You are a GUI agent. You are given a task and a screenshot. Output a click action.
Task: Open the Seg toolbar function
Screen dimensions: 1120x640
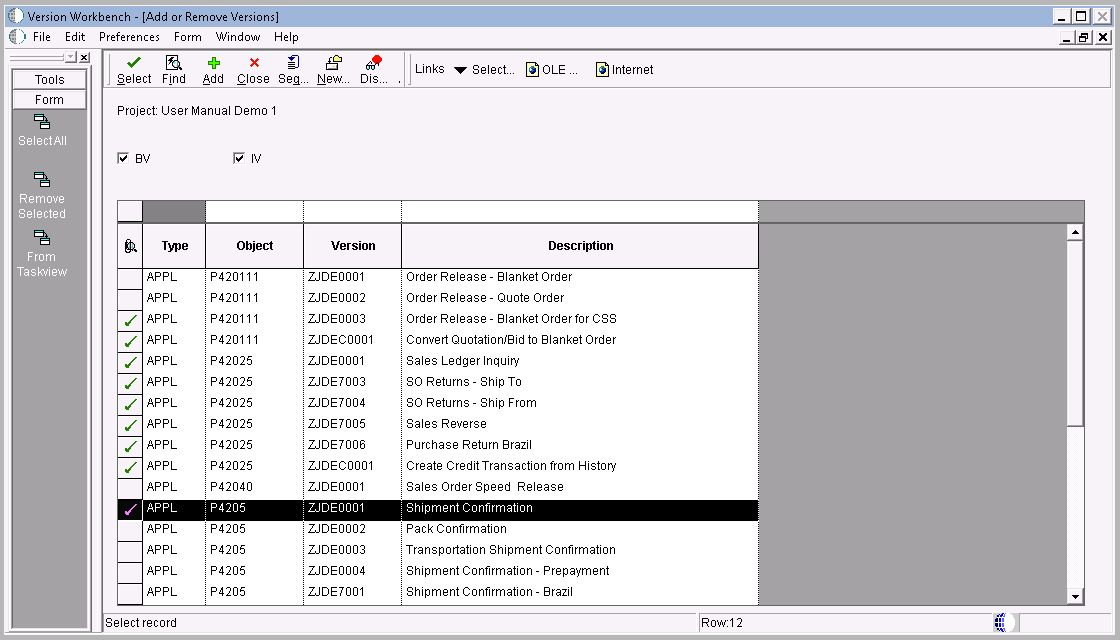292,68
